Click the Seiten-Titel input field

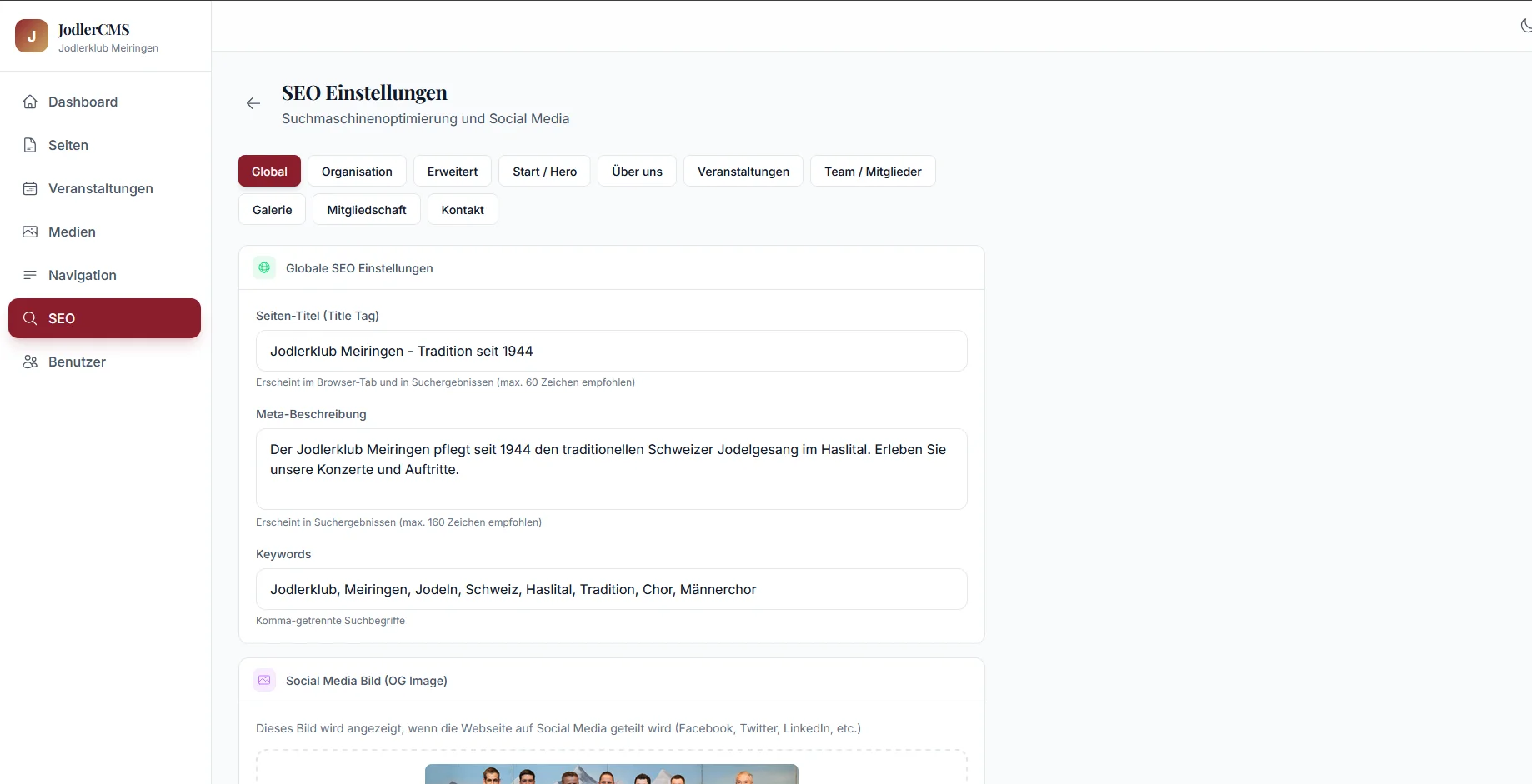pos(611,351)
